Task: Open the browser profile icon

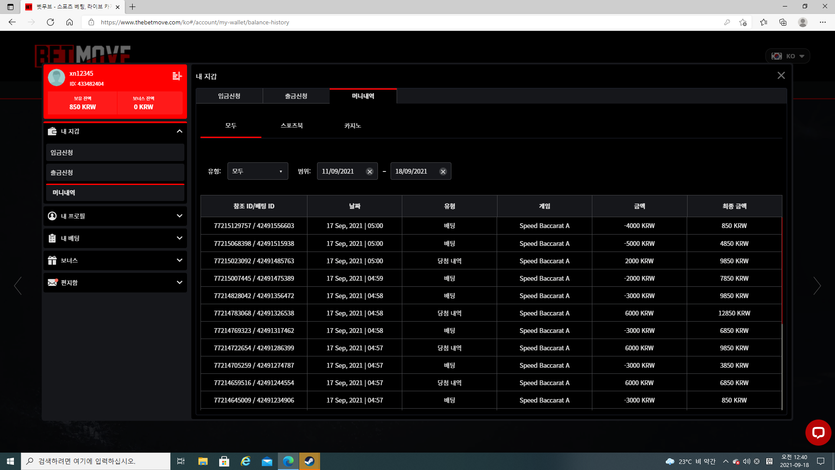Action: [803, 22]
